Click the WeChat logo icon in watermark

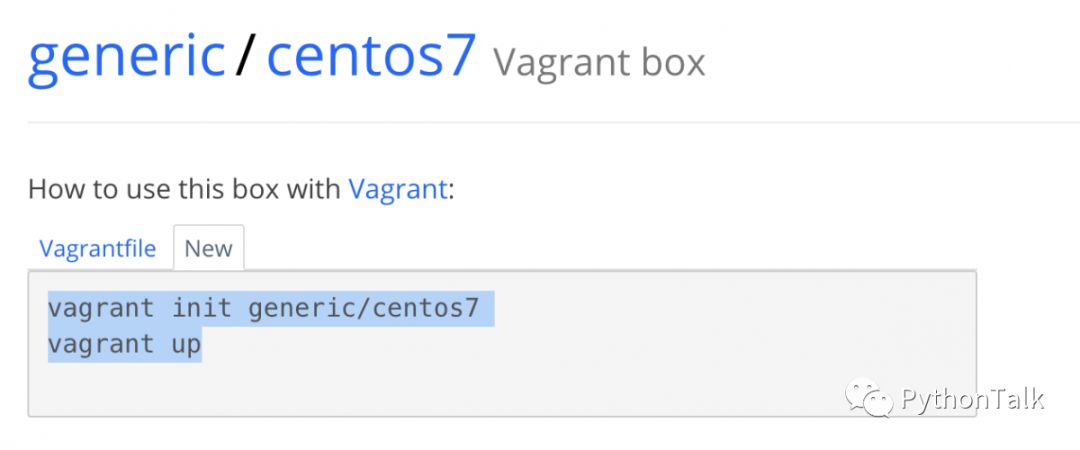click(x=870, y=399)
